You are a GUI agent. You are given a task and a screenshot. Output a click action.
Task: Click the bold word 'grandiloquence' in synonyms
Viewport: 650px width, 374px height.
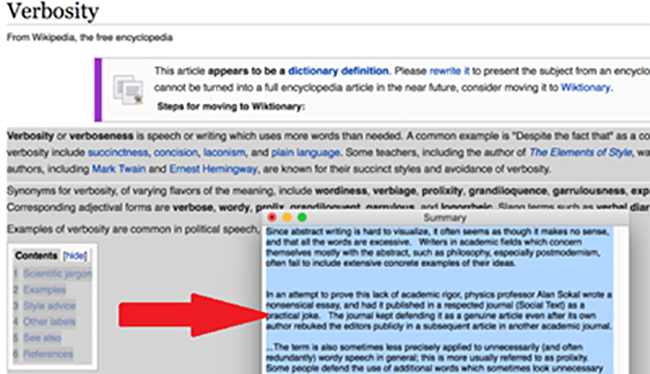click(x=507, y=191)
